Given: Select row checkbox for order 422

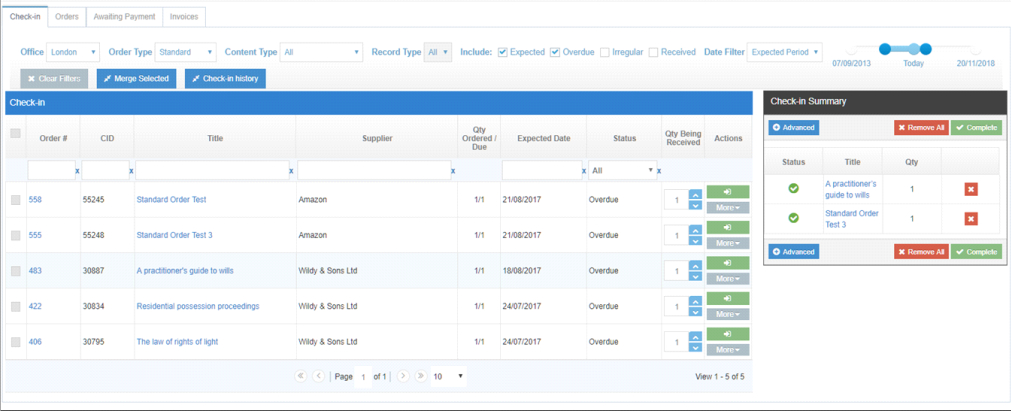Looking at the screenshot, I should pos(15,306).
